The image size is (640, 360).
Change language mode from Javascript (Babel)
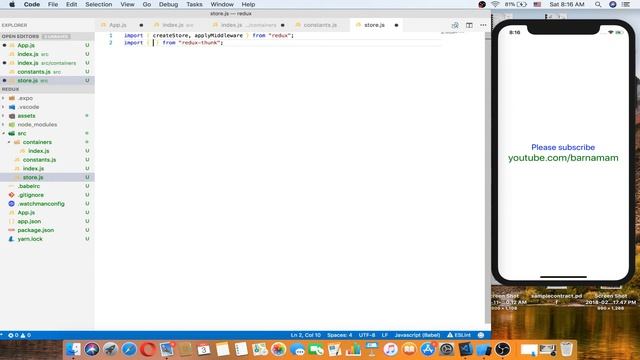click(x=417, y=335)
